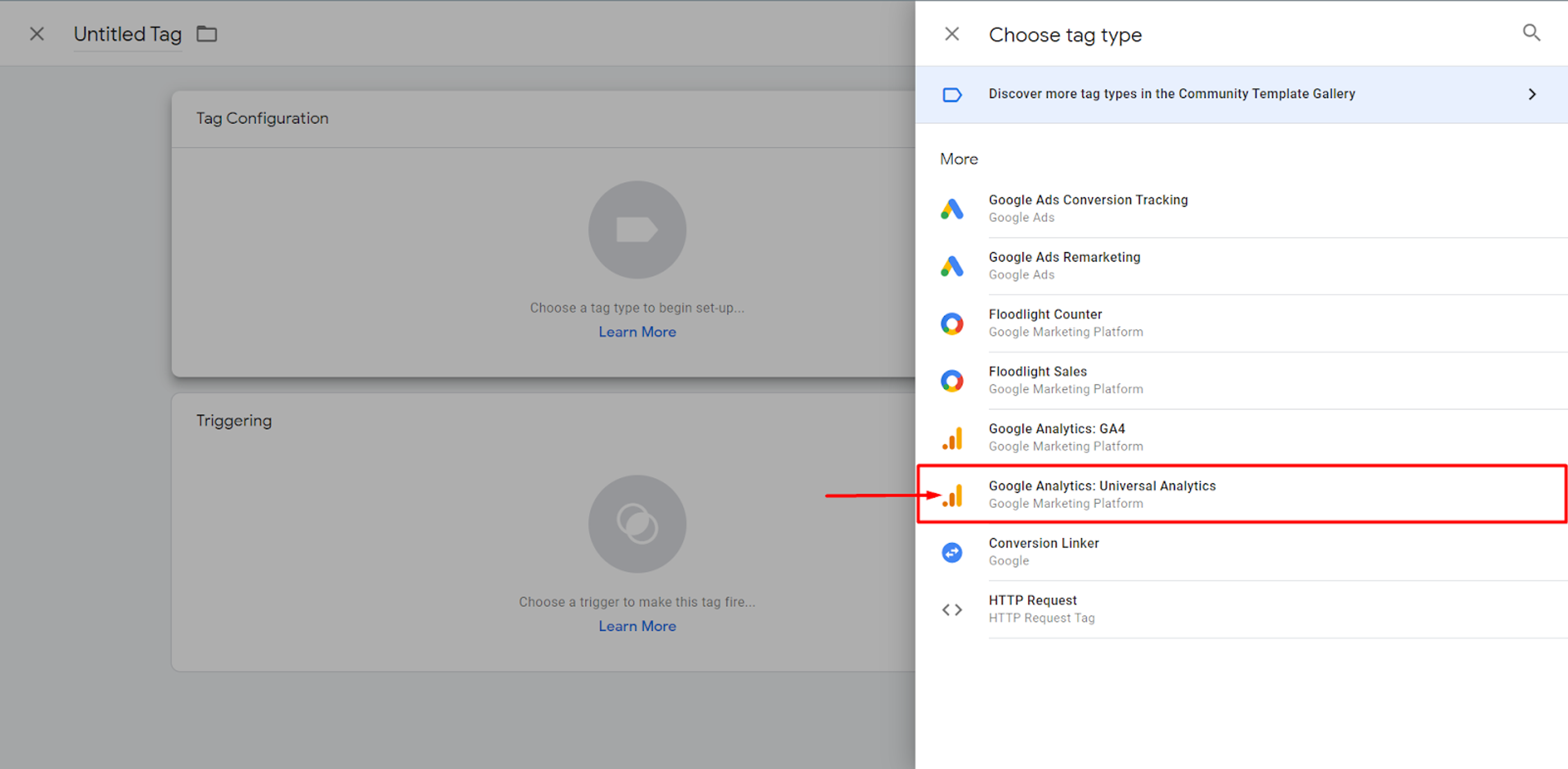
Task: Click the folder icon beside Untitled Tag
Action: 207,33
